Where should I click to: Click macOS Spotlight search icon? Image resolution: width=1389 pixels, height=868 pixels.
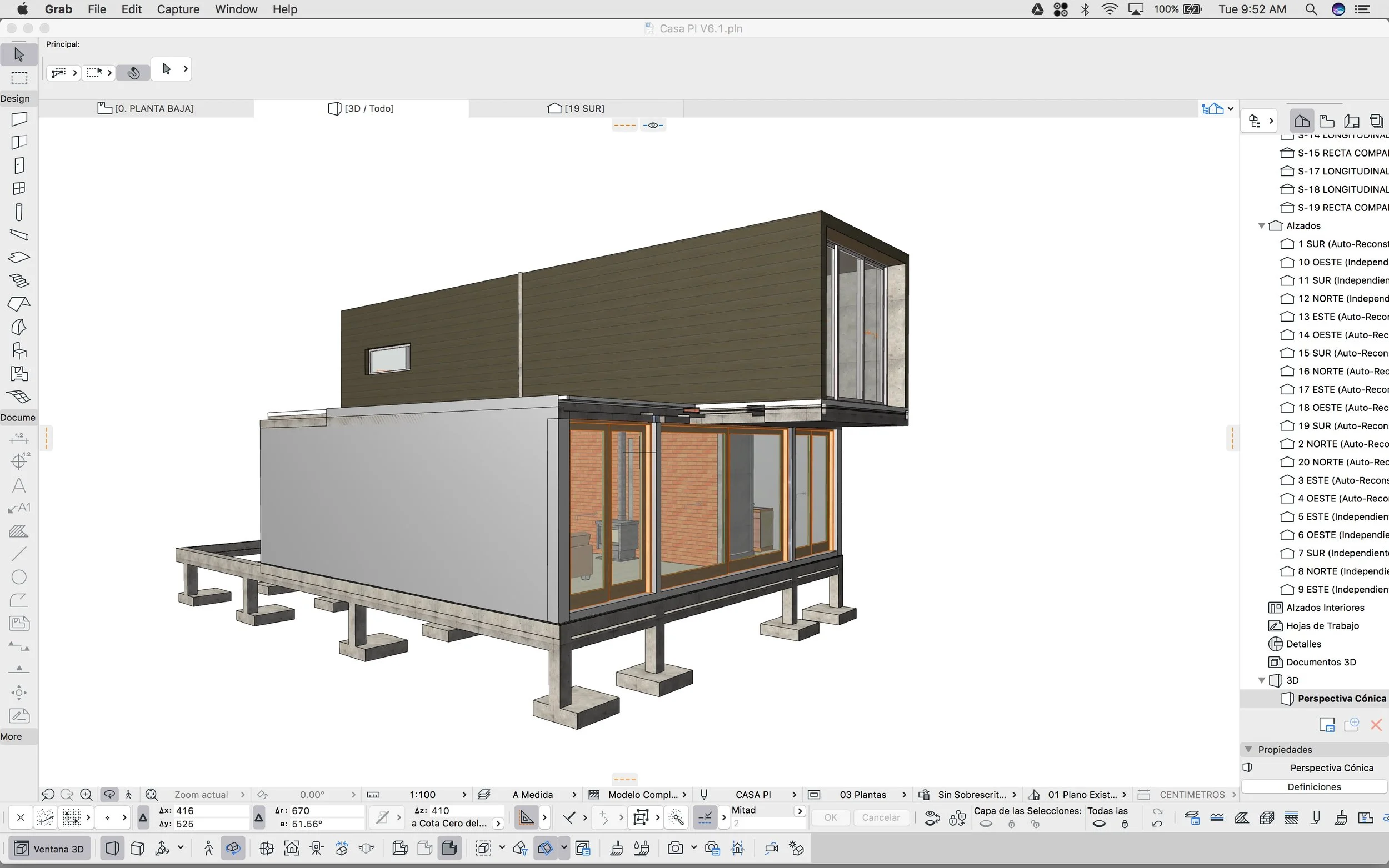(x=1311, y=9)
